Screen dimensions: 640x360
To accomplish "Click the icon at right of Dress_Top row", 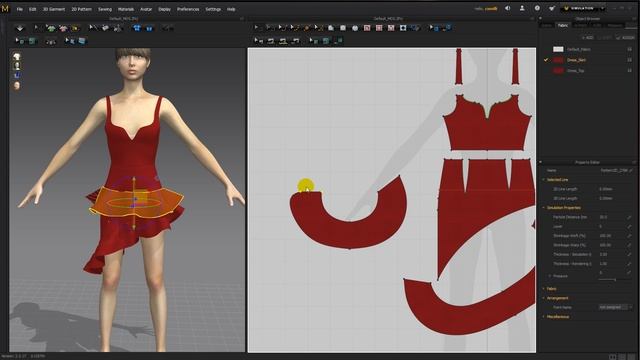I will [630, 71].
